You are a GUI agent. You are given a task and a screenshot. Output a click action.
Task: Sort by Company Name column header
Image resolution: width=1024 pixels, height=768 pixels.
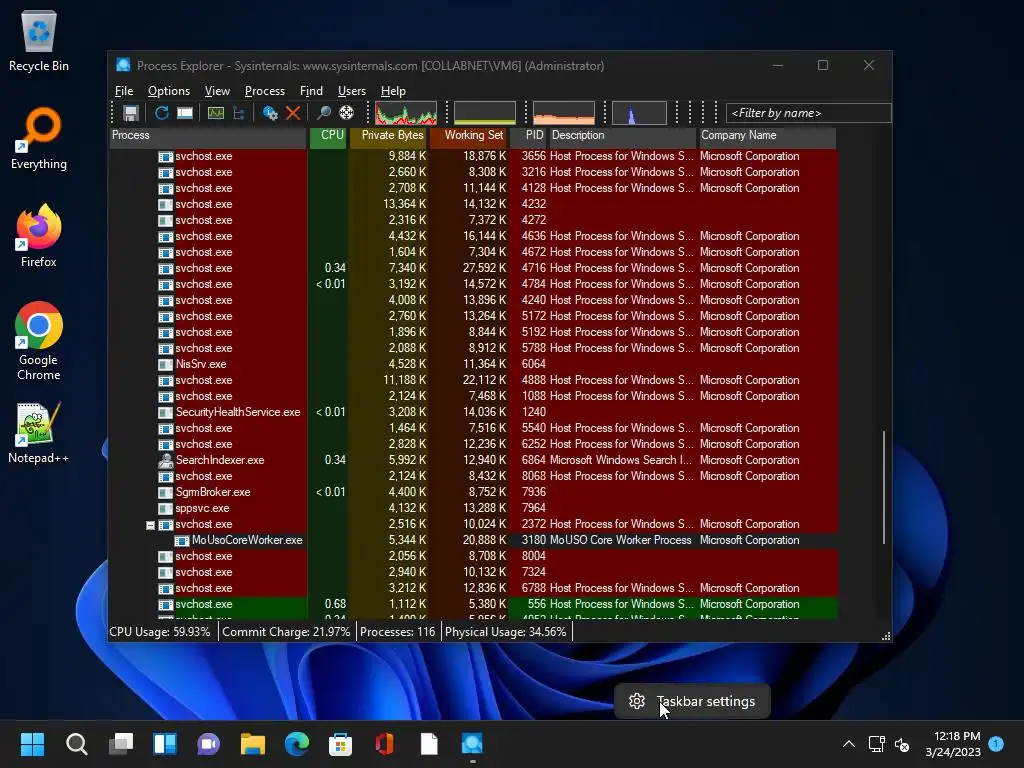tap(767, 135)
